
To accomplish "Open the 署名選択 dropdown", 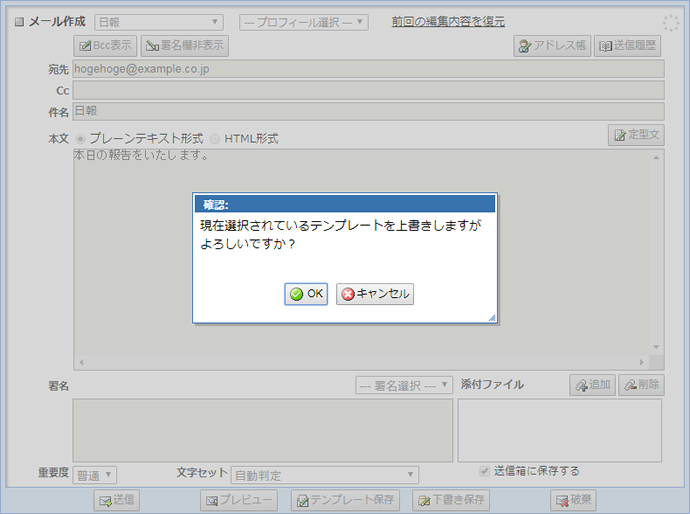I will tap(404, 386).
